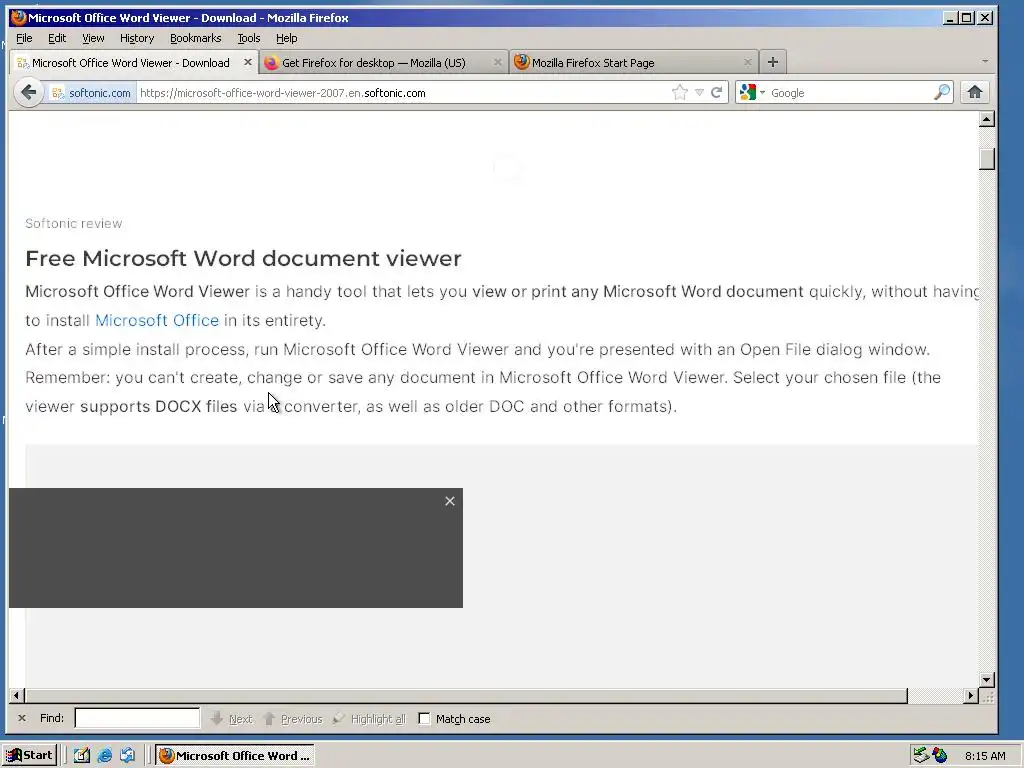Launch Internet Explorer from quick launch

point(104,755)
